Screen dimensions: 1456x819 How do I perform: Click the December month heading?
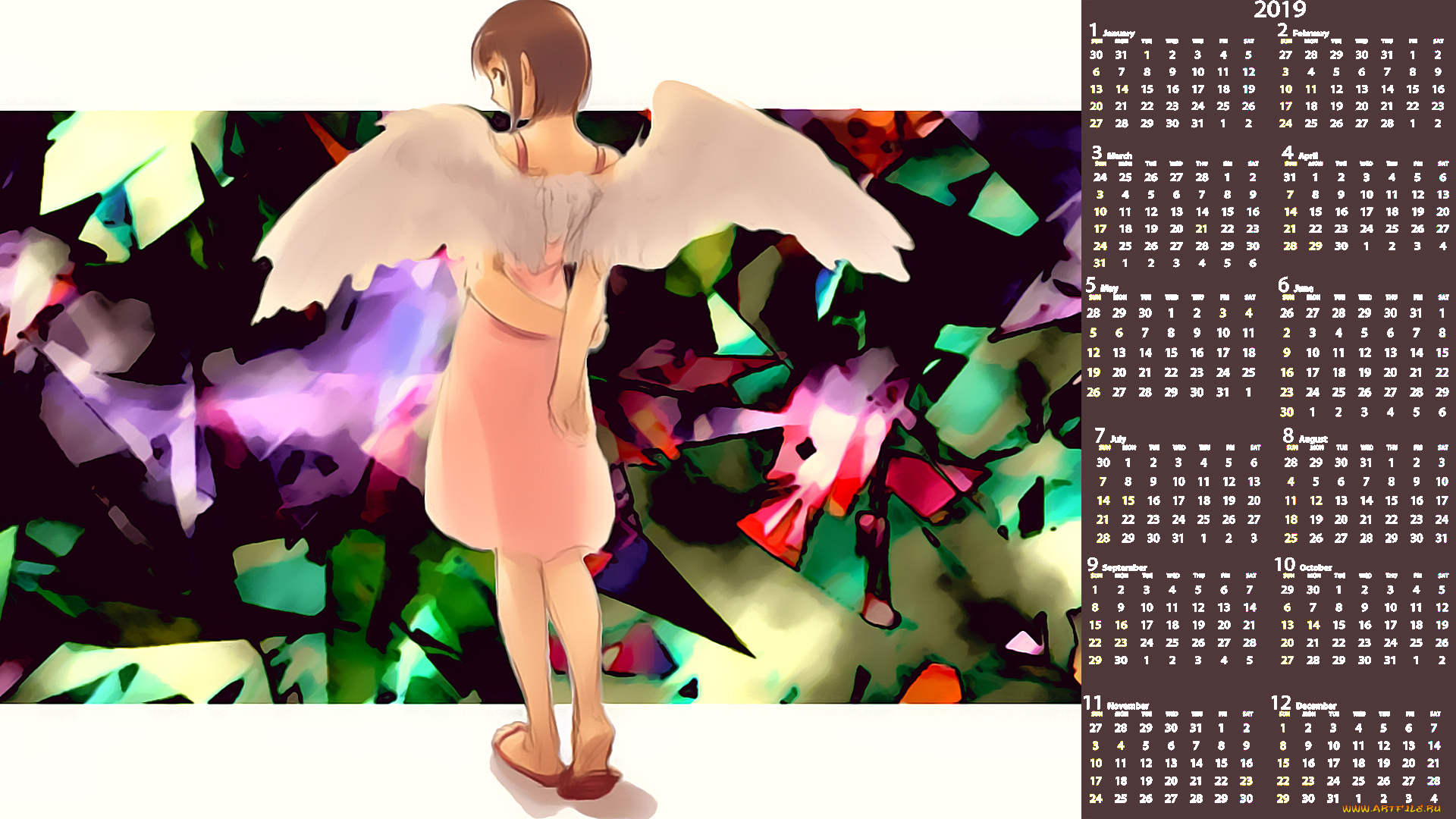coord(1316,705)
